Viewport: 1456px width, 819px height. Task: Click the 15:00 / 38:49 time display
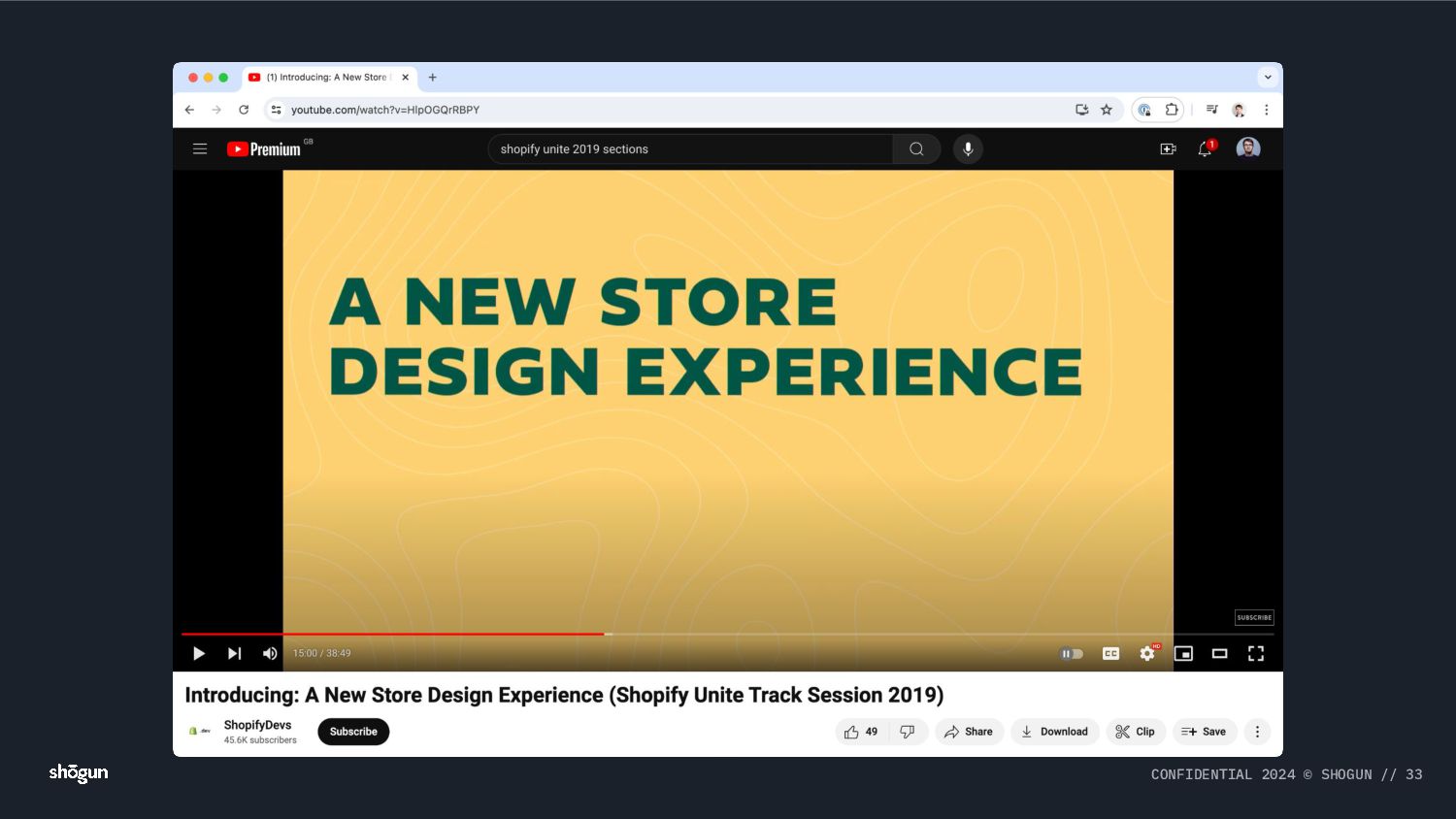pyautogui.click(x=322, y=653)
